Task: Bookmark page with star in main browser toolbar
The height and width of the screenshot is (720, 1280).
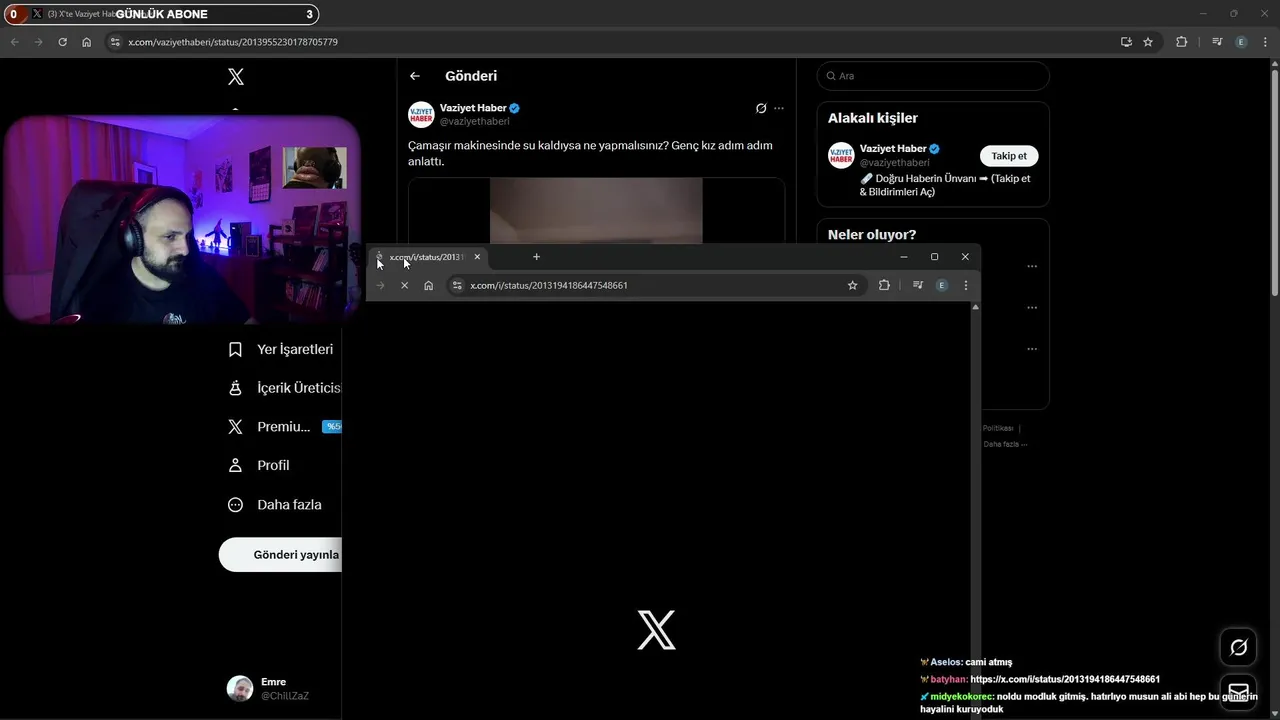Action: tap(1148, 42)
